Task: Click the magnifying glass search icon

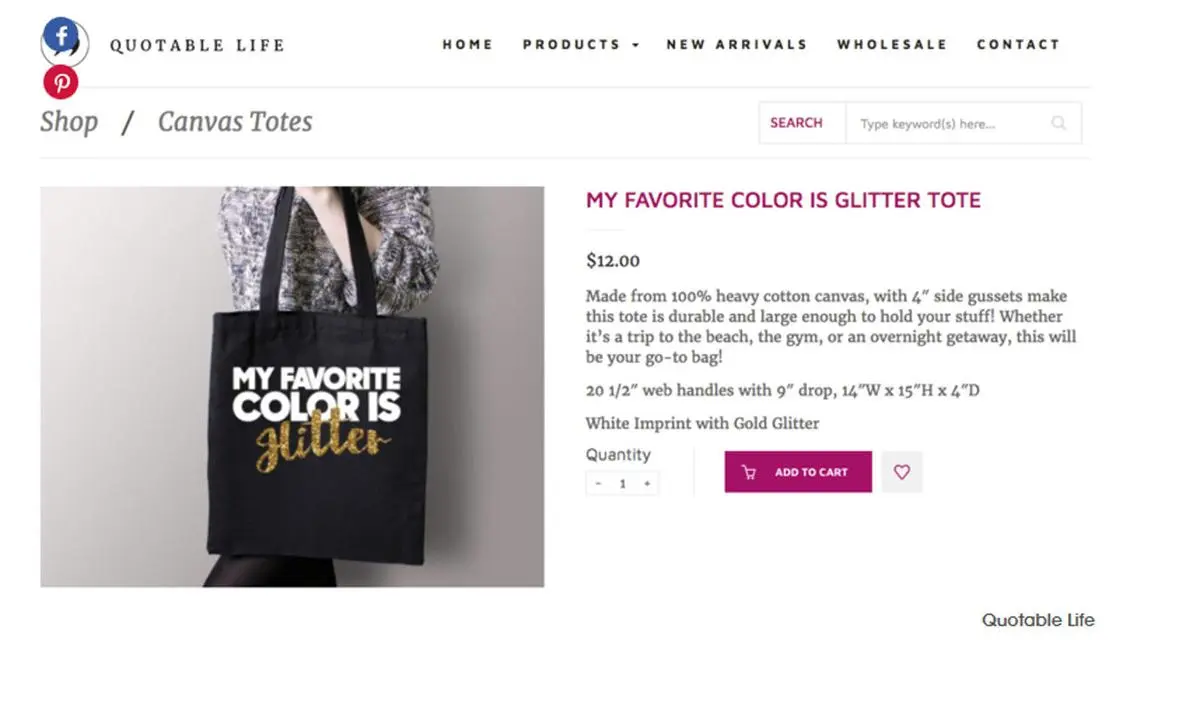Action: point(1058,123)
